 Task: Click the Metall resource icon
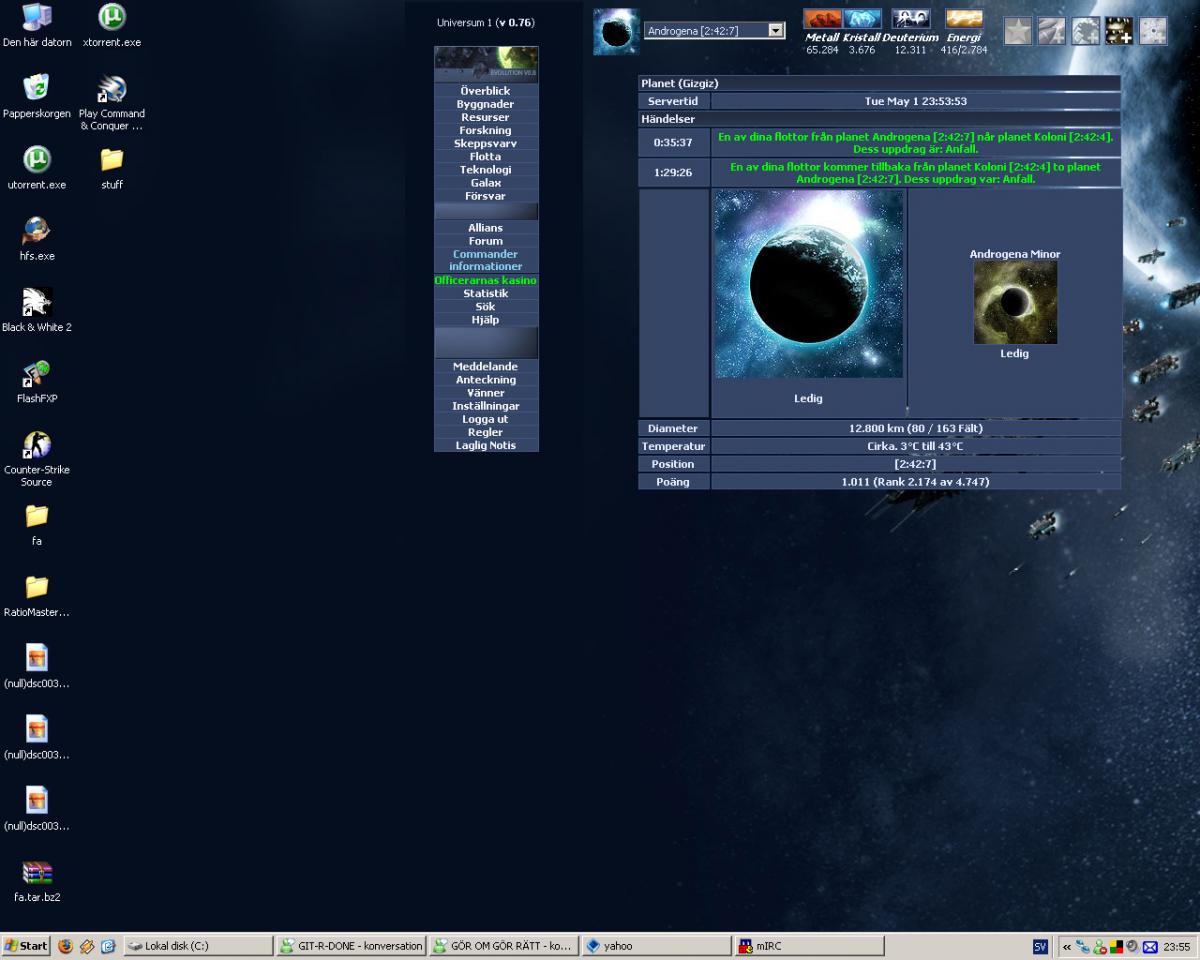[822, 19]
